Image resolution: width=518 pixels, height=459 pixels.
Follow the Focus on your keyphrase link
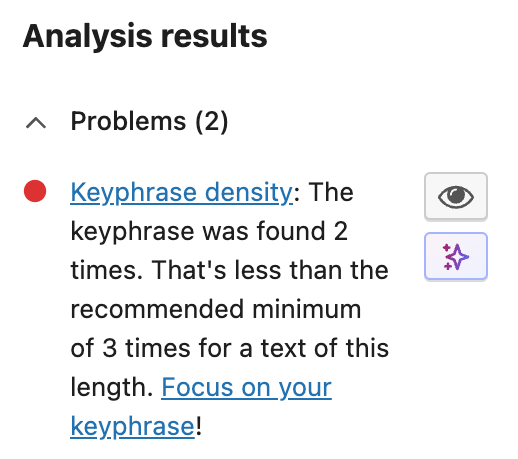pyautogui.click(x=201, y=407)
